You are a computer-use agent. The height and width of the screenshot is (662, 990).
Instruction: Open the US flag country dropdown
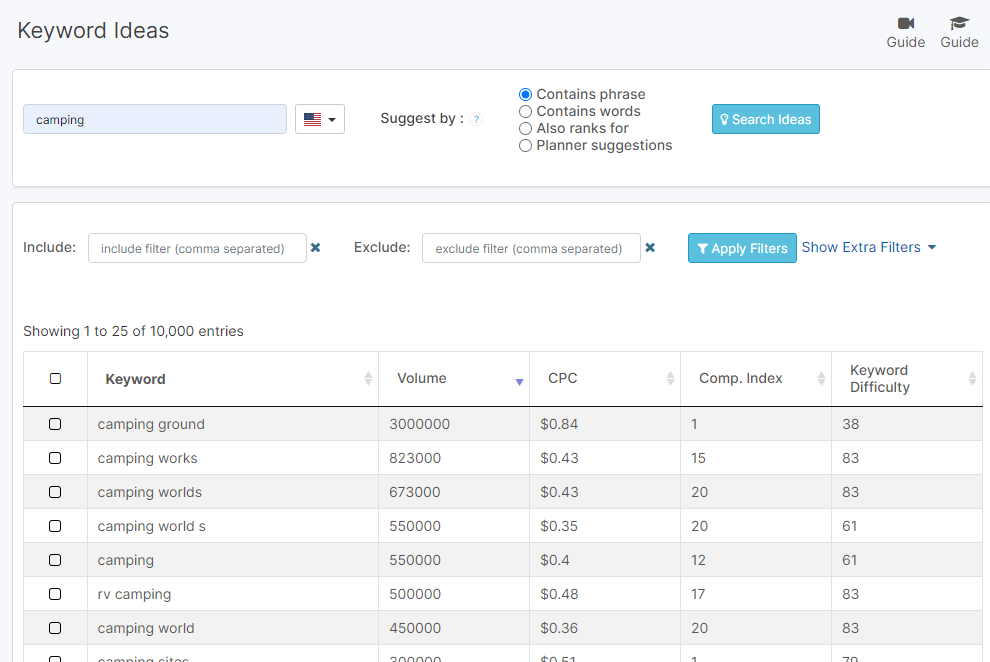pyautogui.click(x=319, y=119)
